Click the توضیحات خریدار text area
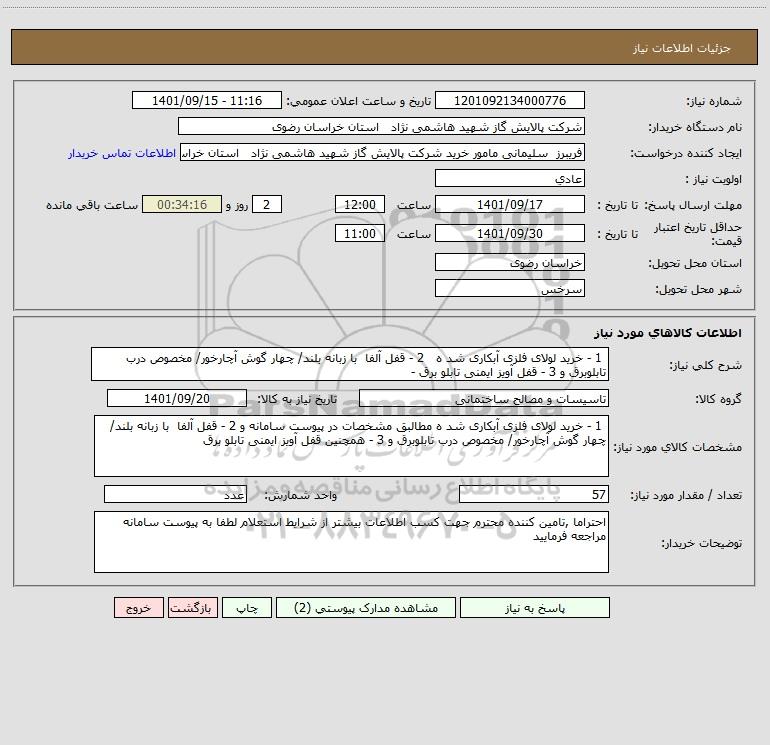 (351, 542)
